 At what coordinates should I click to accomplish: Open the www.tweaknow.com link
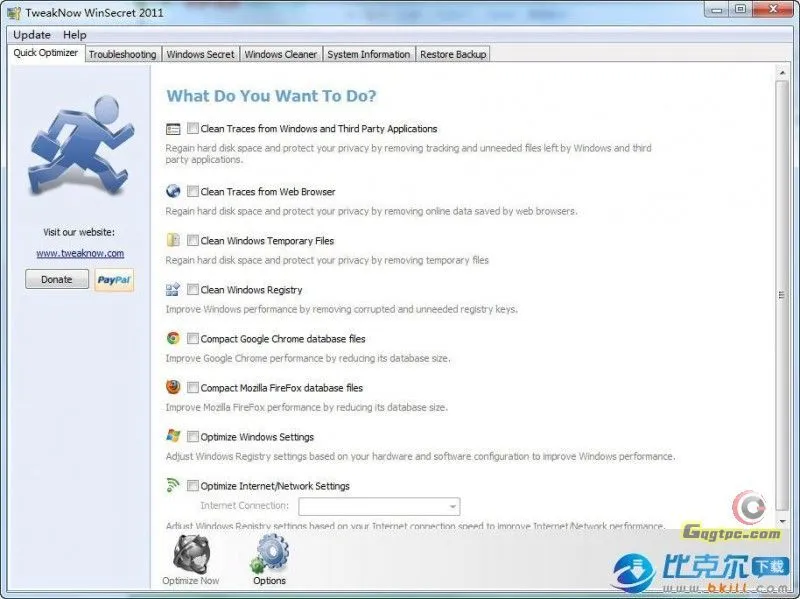coord(80,254)
